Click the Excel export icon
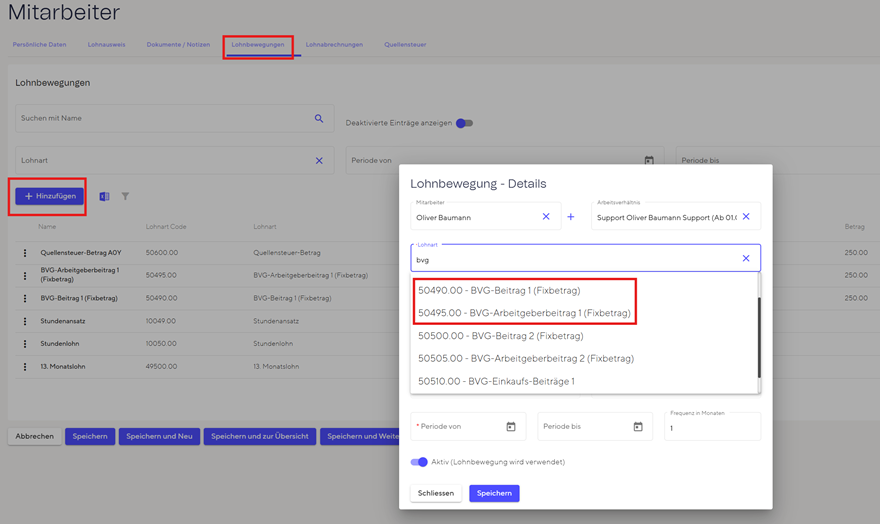 (x=104, y=197)
